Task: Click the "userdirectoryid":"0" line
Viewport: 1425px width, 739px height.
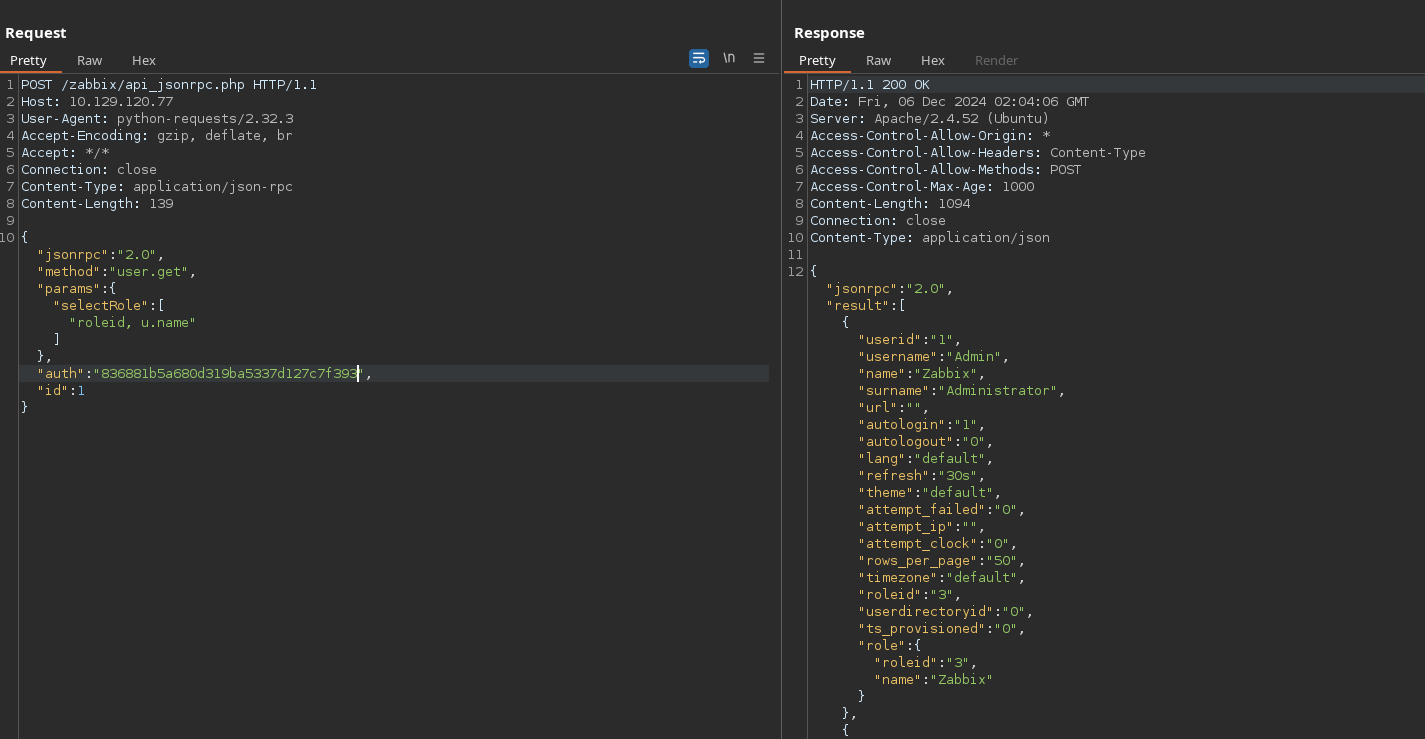Action: 945,611
